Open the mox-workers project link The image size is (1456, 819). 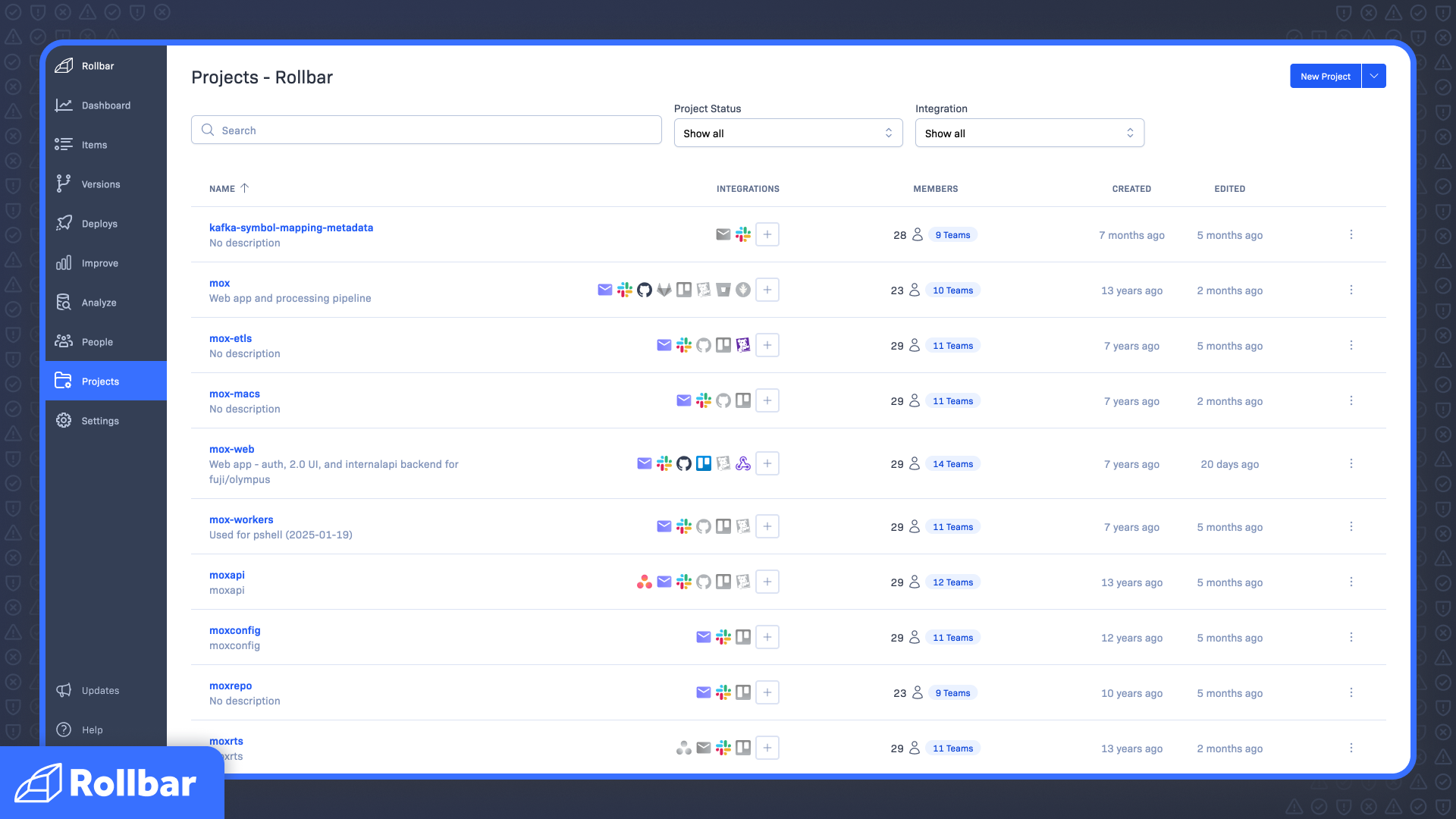click(x=241, y=519)
